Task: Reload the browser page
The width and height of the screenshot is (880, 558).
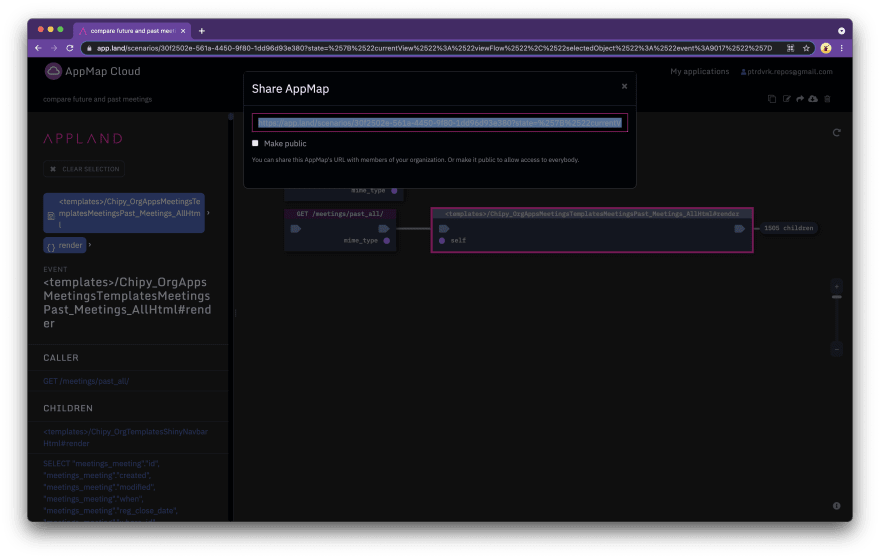Action: [70, 48]
